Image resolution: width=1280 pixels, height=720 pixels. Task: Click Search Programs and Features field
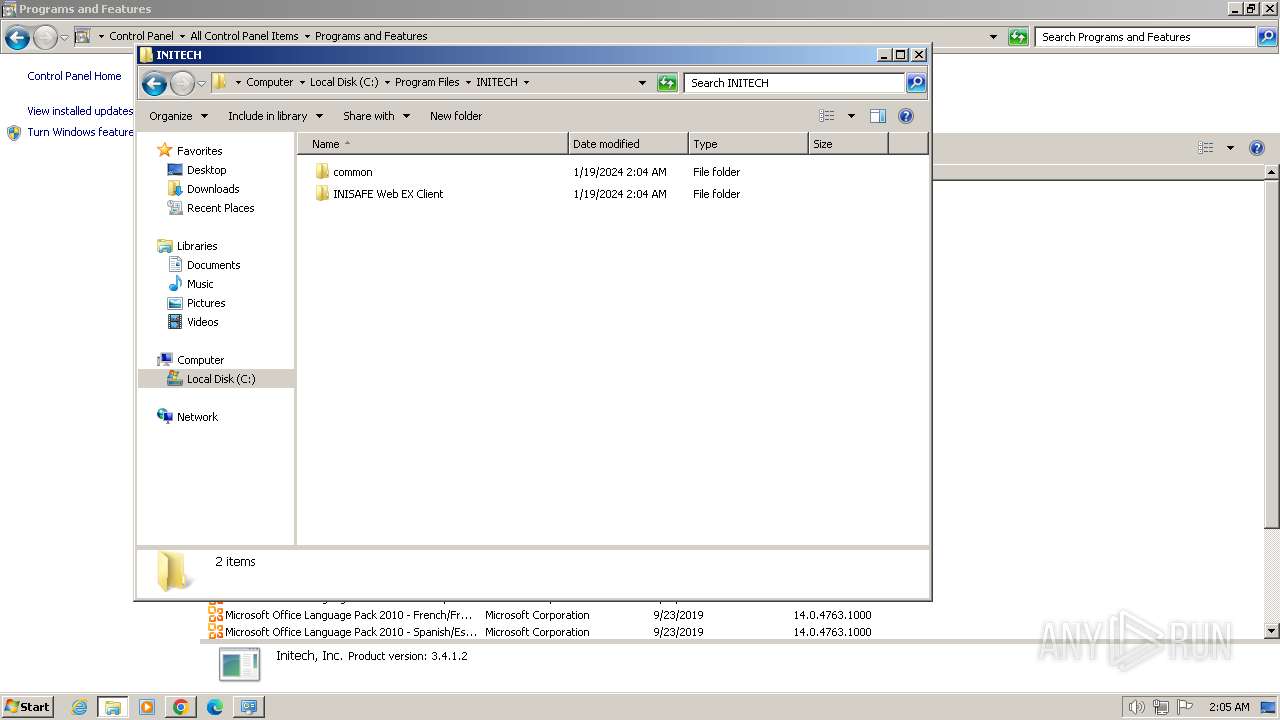pos(1146,37)
